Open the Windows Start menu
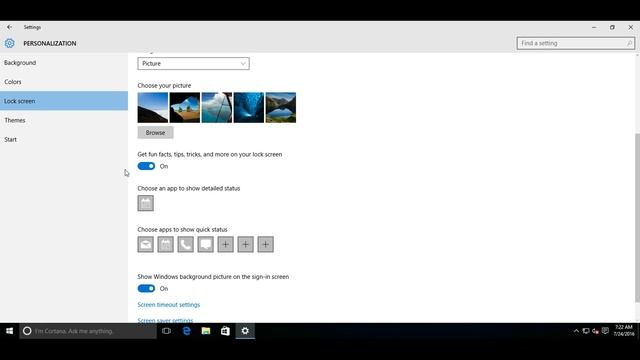Screen dimensions: 640x360 pyautogui.click(x=9, y=331)
